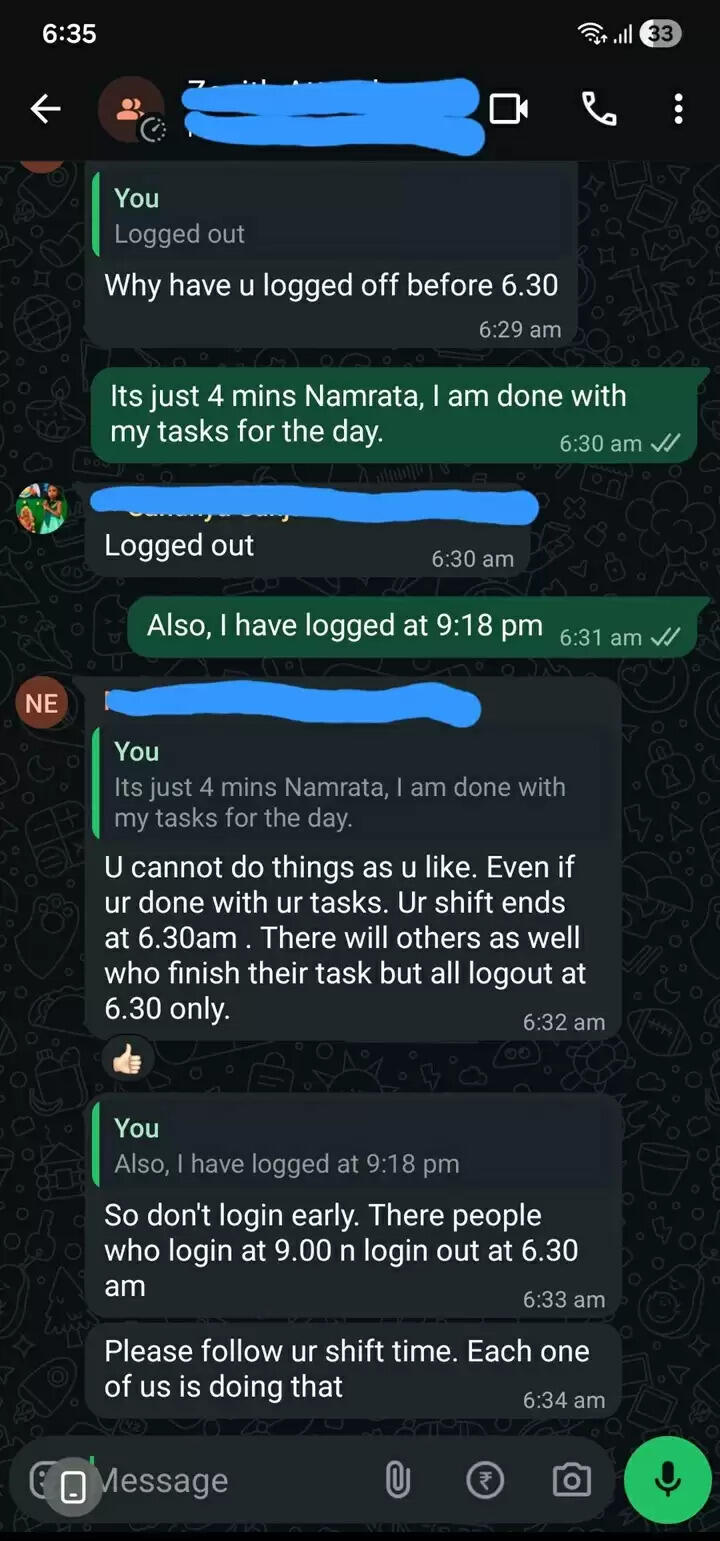Tap quoted reply 'Logged out' at top
720x1541 pixels.
tap(332, 214)
